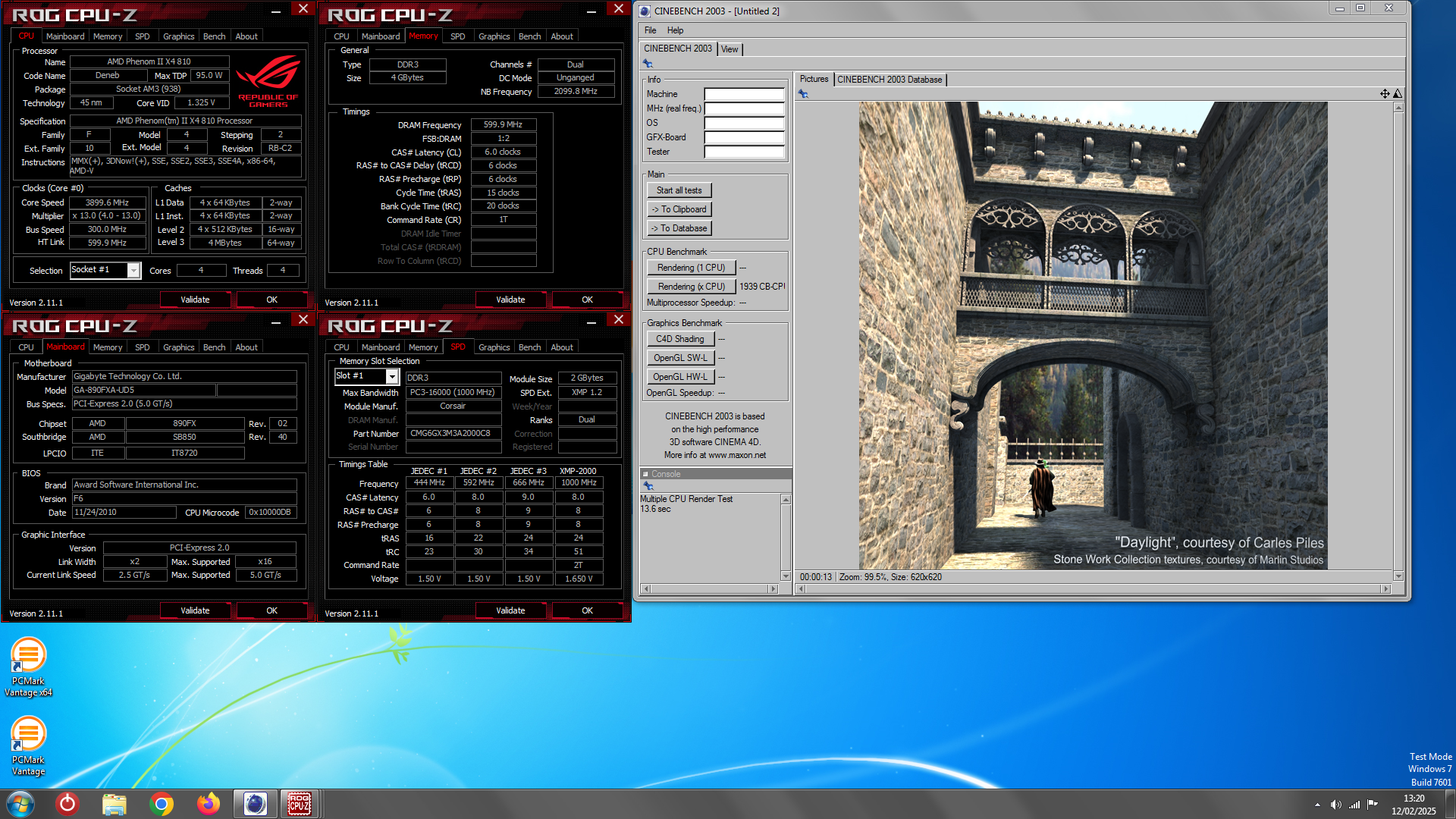Click OK in top-right Memory tab window
This screenshot has height=819, width=1456.
coord(587,300)
